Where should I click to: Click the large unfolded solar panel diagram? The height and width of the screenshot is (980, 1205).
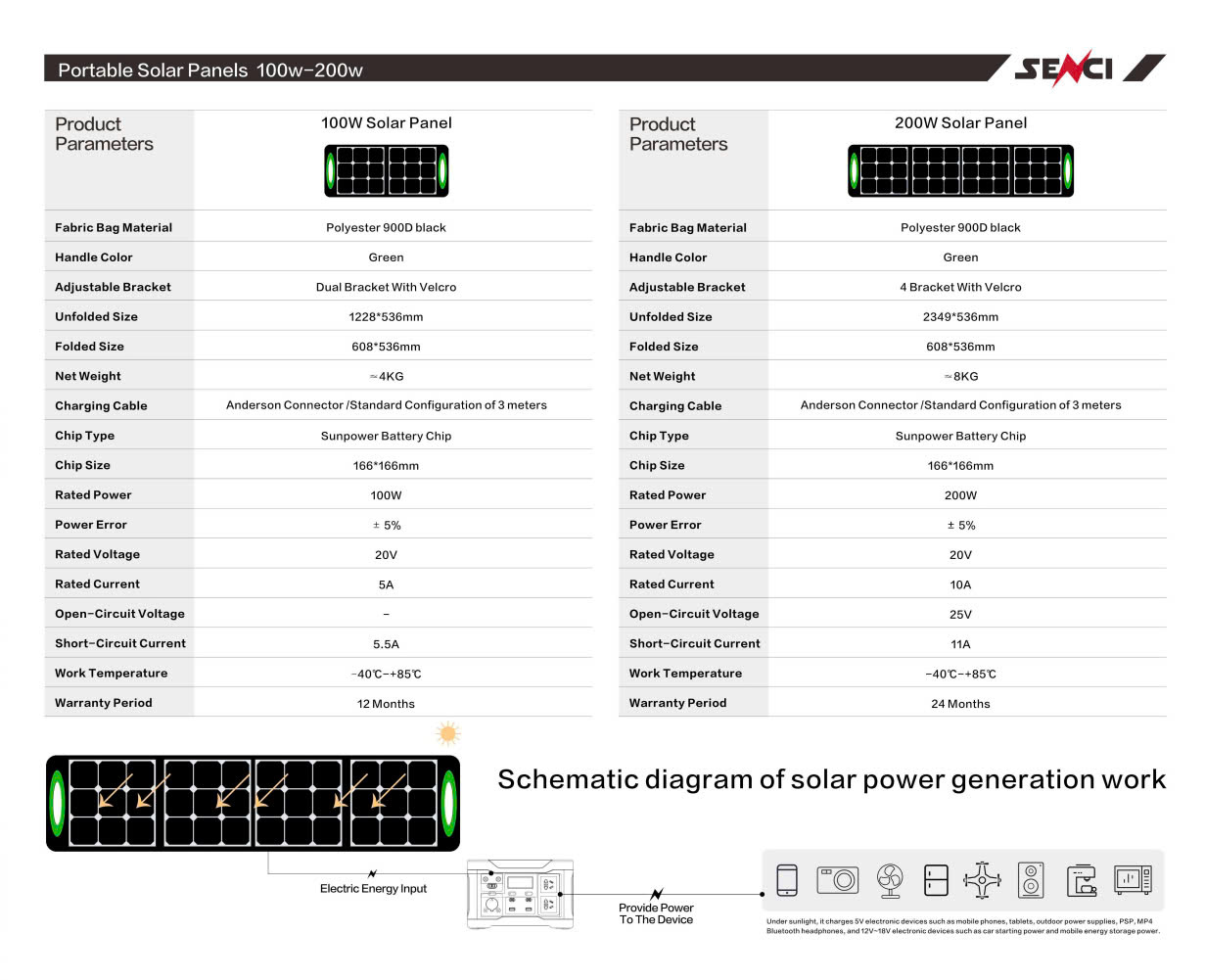(253, 803)
